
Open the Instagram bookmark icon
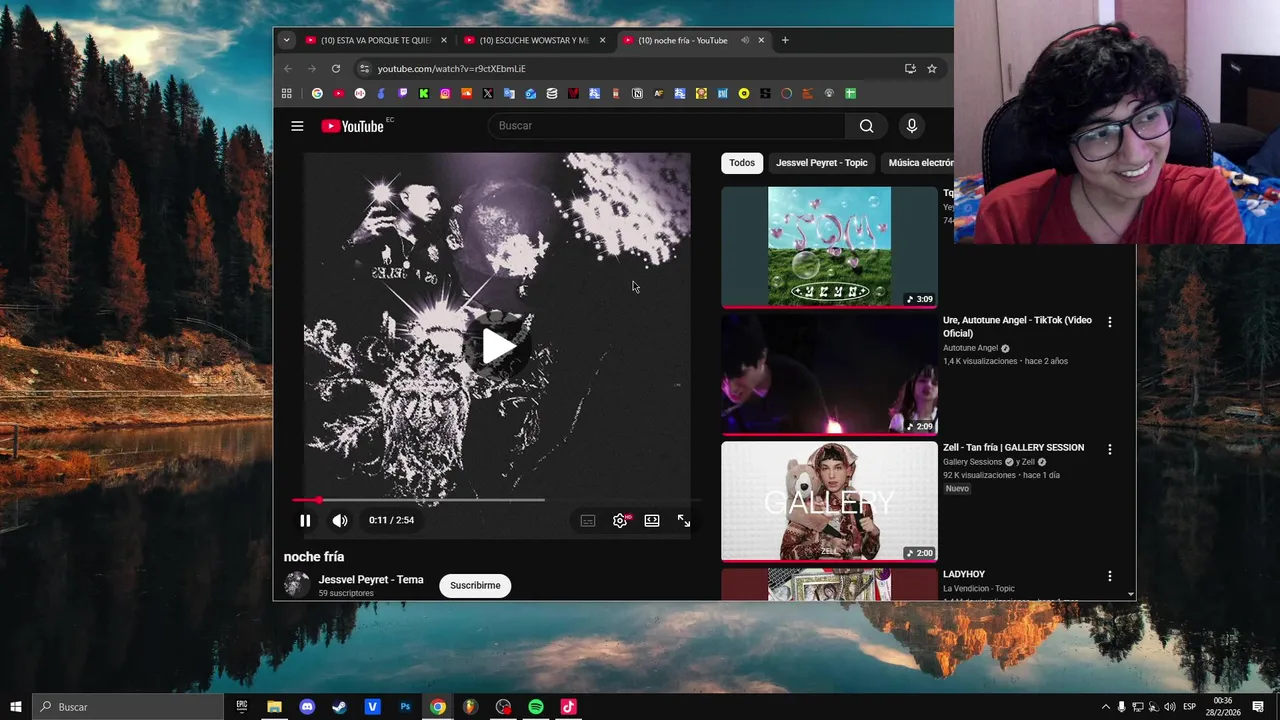pyautogui.click(x=445, y=93)
